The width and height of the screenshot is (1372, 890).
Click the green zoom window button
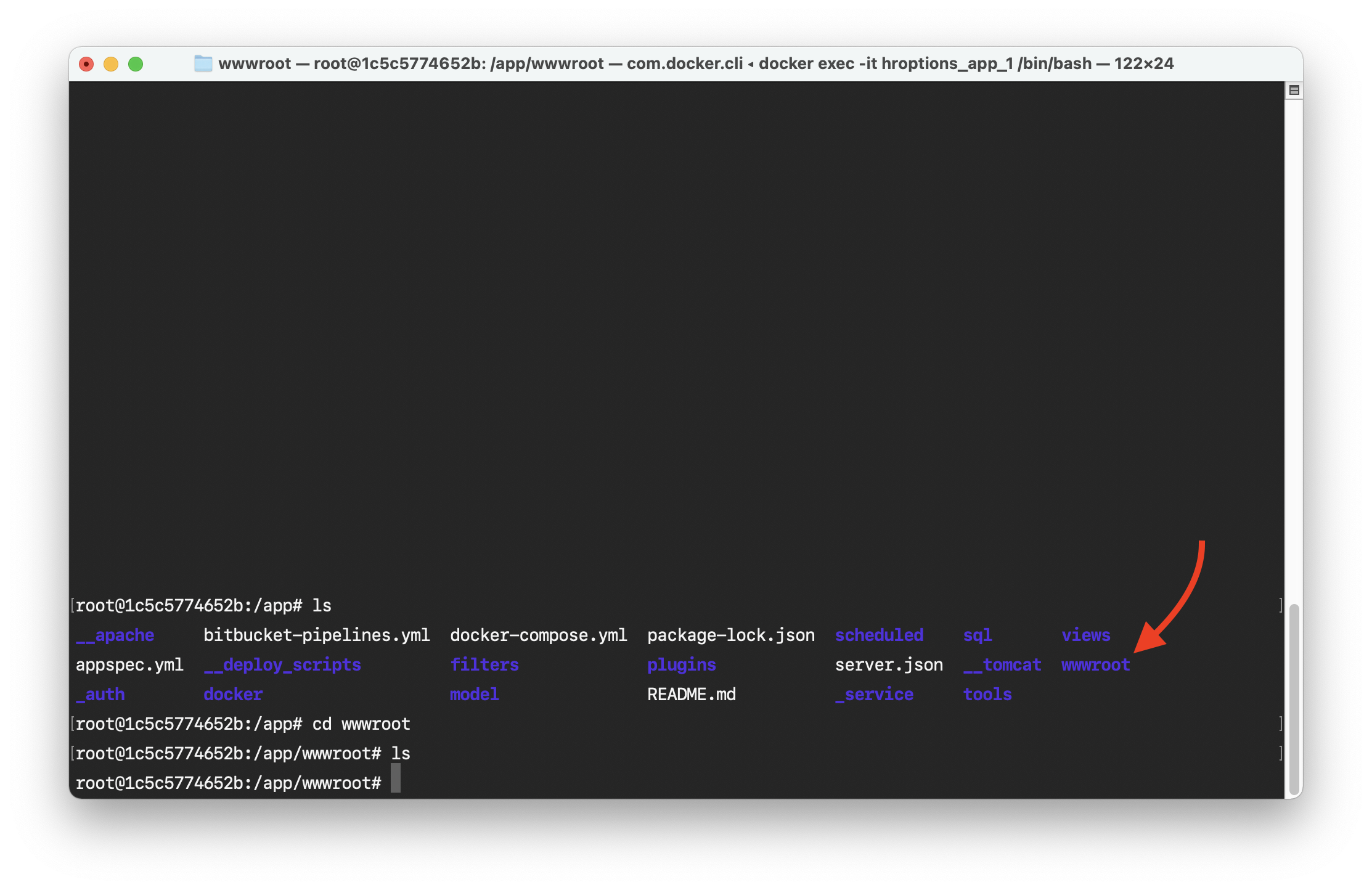coord(136,64)
